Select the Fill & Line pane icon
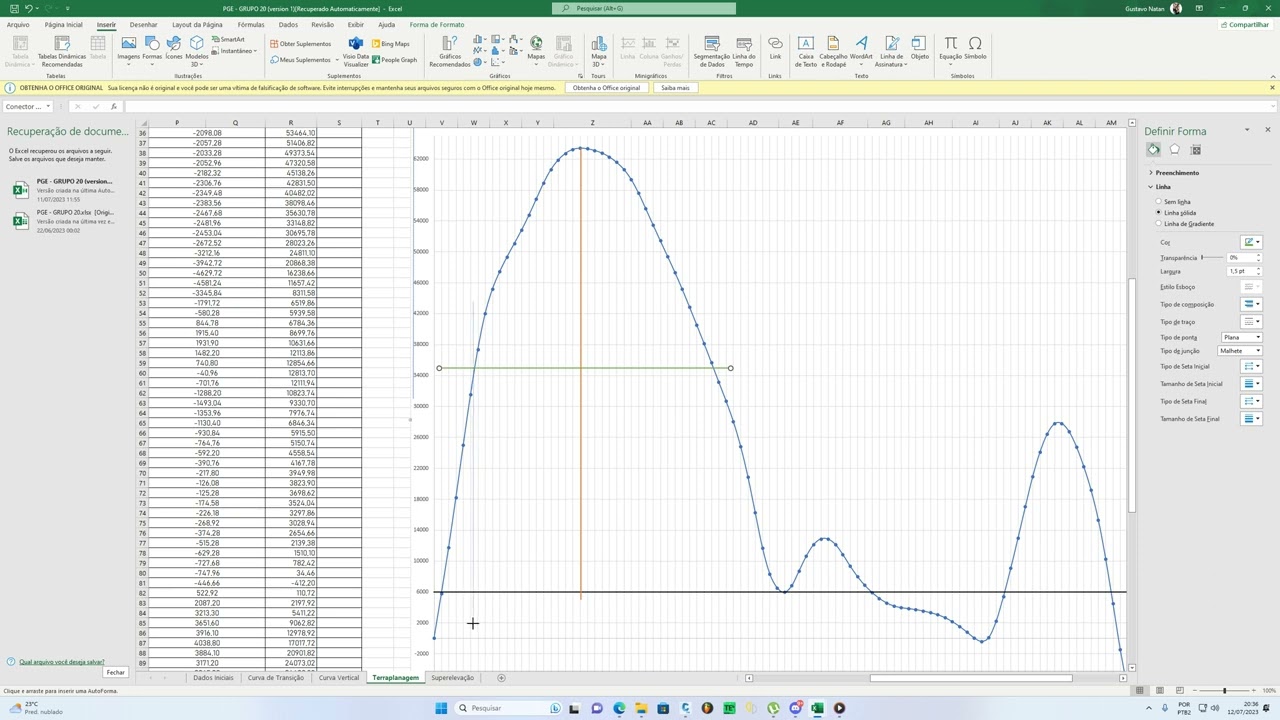Image resolution: width=1280 pixels, height=720 pixels. point(1154,150)
